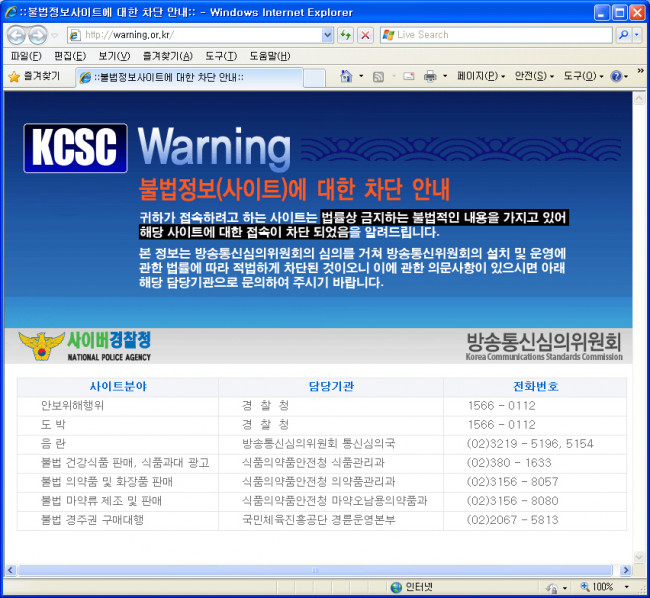
Task: Open the search provider options dropdown
Action: pyautogui.click(x=637, y=35)
